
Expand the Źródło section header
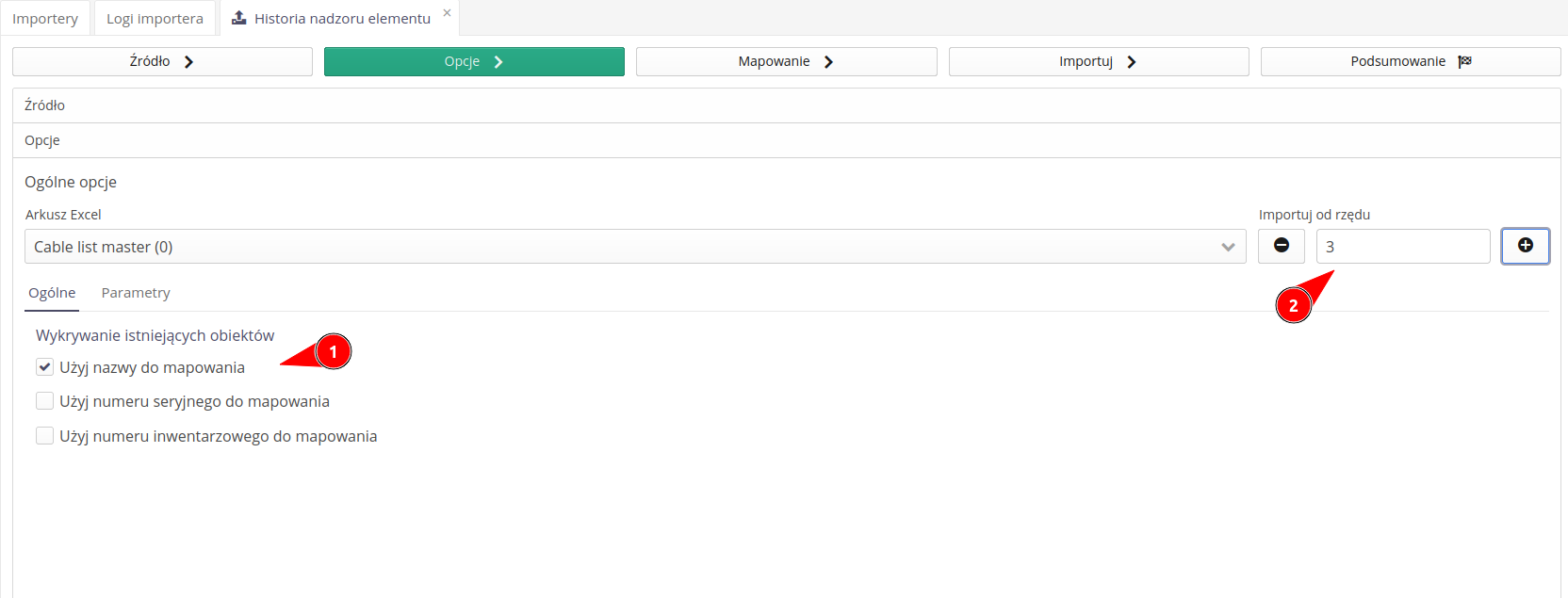(45, 105)
